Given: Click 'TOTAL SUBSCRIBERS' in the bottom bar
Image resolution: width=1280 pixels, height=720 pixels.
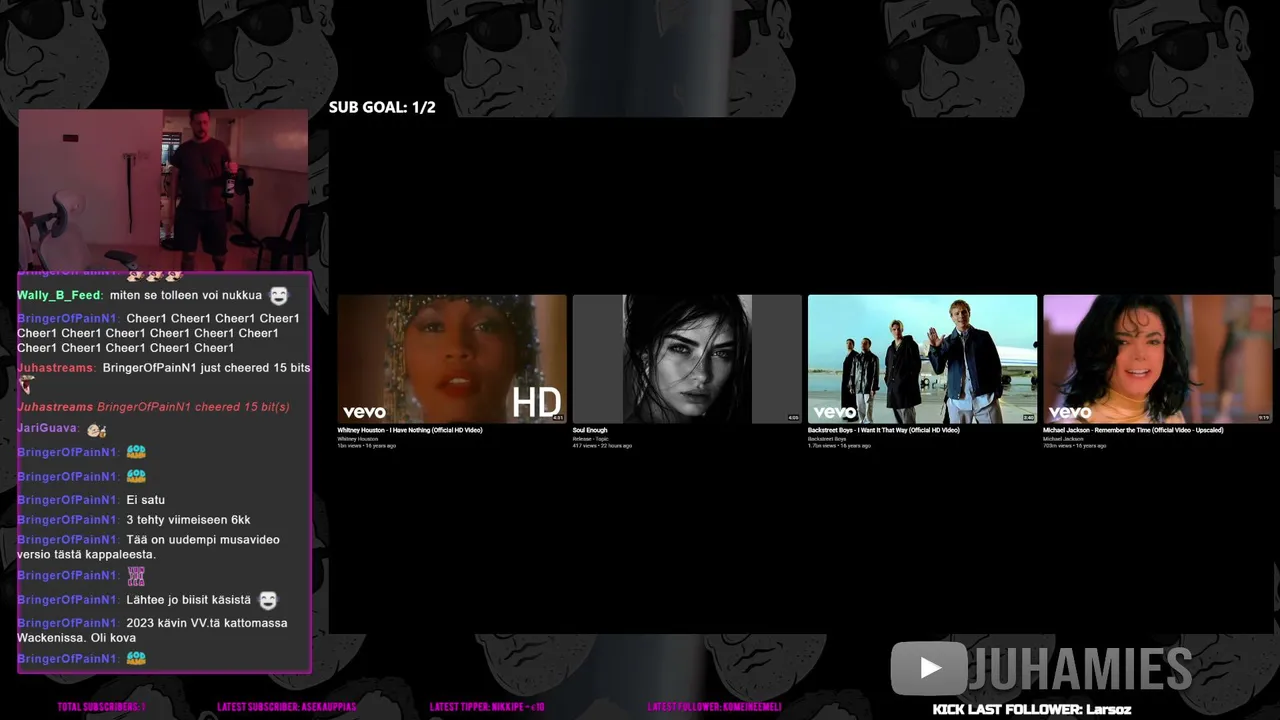Looking at the screenshot, I should pyautogui.click(x=101, y=707).
